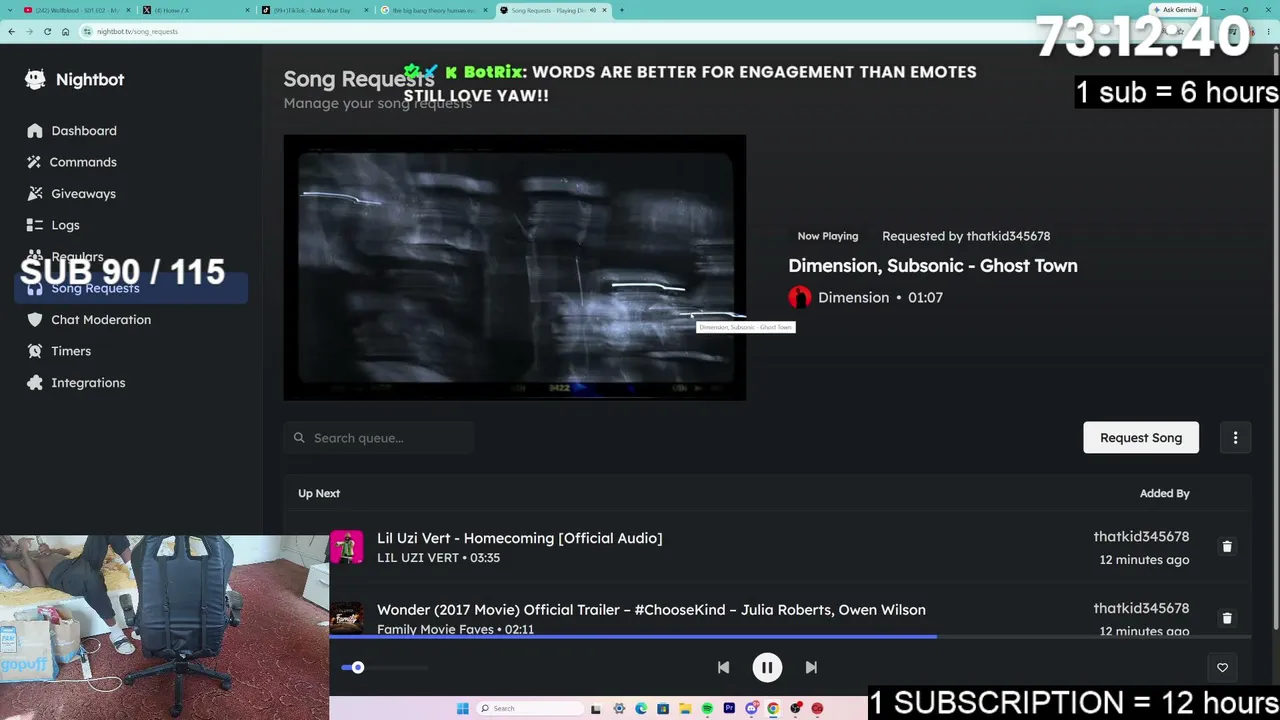Click the Integrations puzzle icon
Image resolution: width=1280 pixels, height=720 pixels.
pyautogui.click(x=35, y=383)
